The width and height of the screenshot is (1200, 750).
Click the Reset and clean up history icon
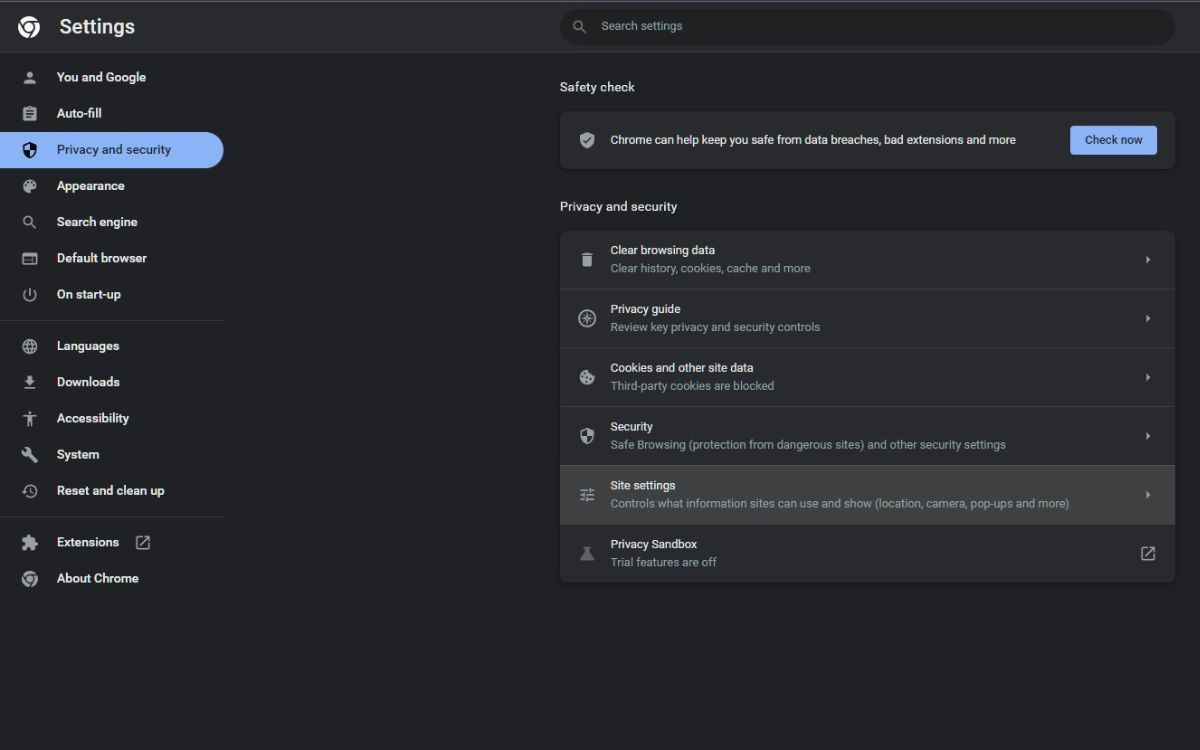[x=29, y=490]
